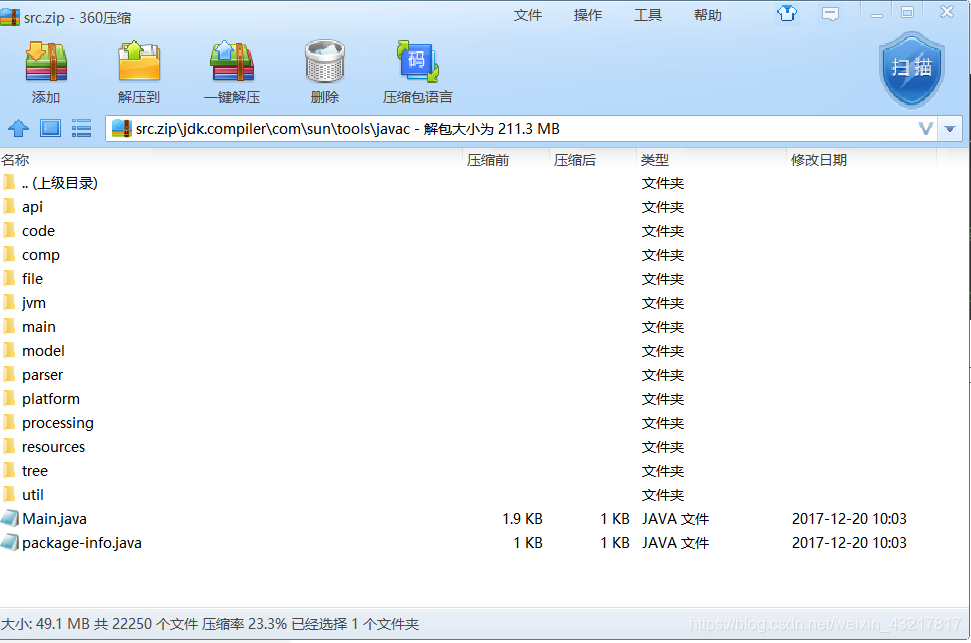
Task: Click the src.zip icon in the title bar
Action: [x=10, y=17]
